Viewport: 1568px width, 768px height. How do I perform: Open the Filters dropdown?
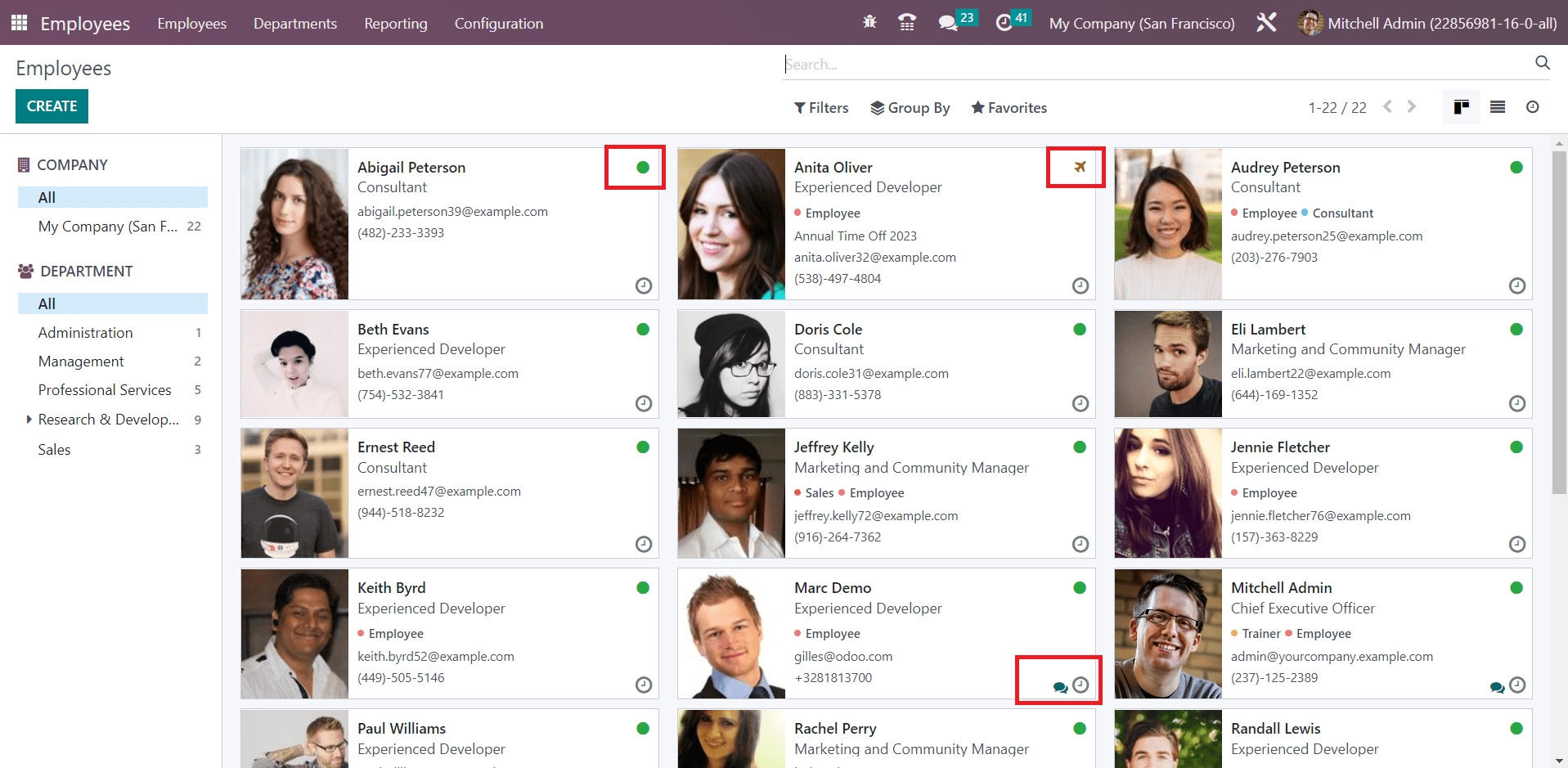pos(821,108)
